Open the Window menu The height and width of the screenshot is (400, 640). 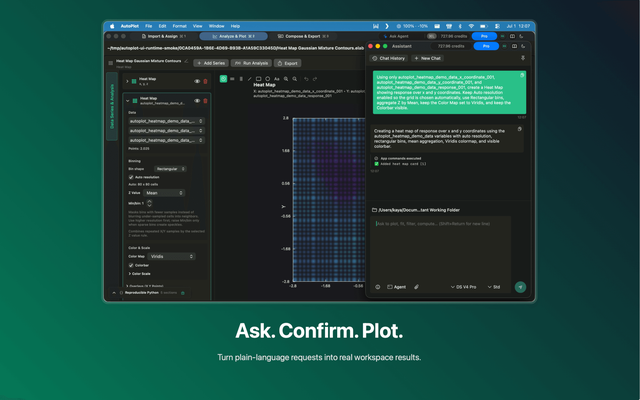[x=216, y=26]
